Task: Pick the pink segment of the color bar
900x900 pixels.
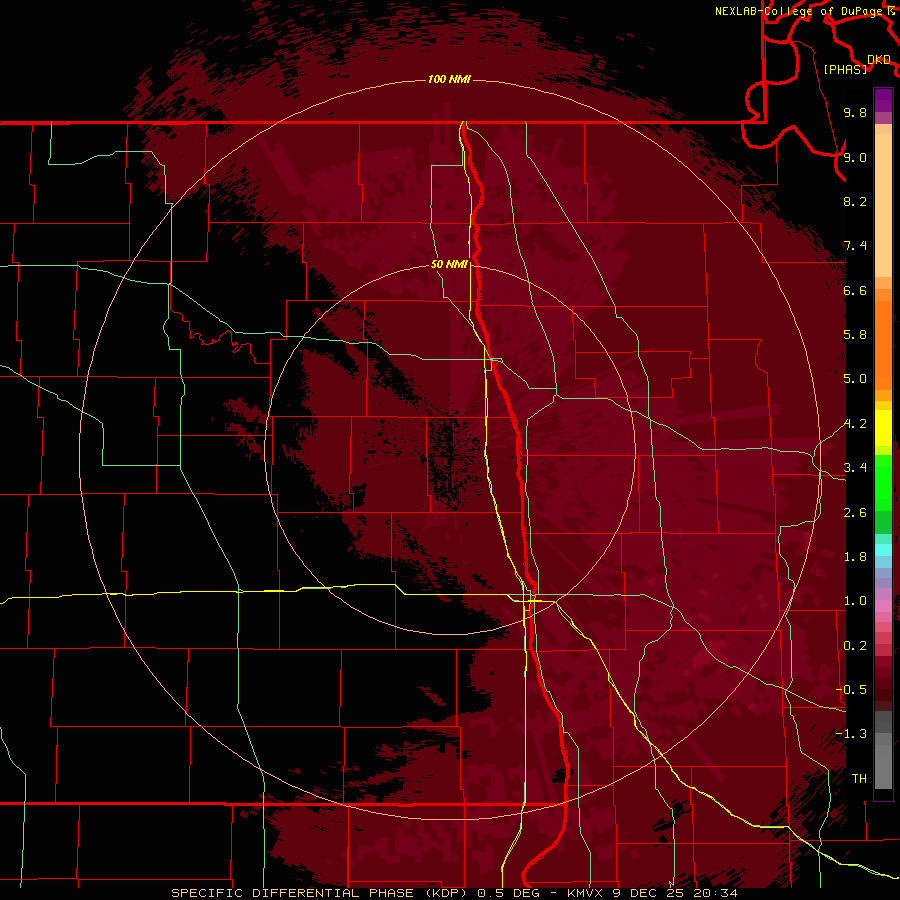Action: (883, 606)
